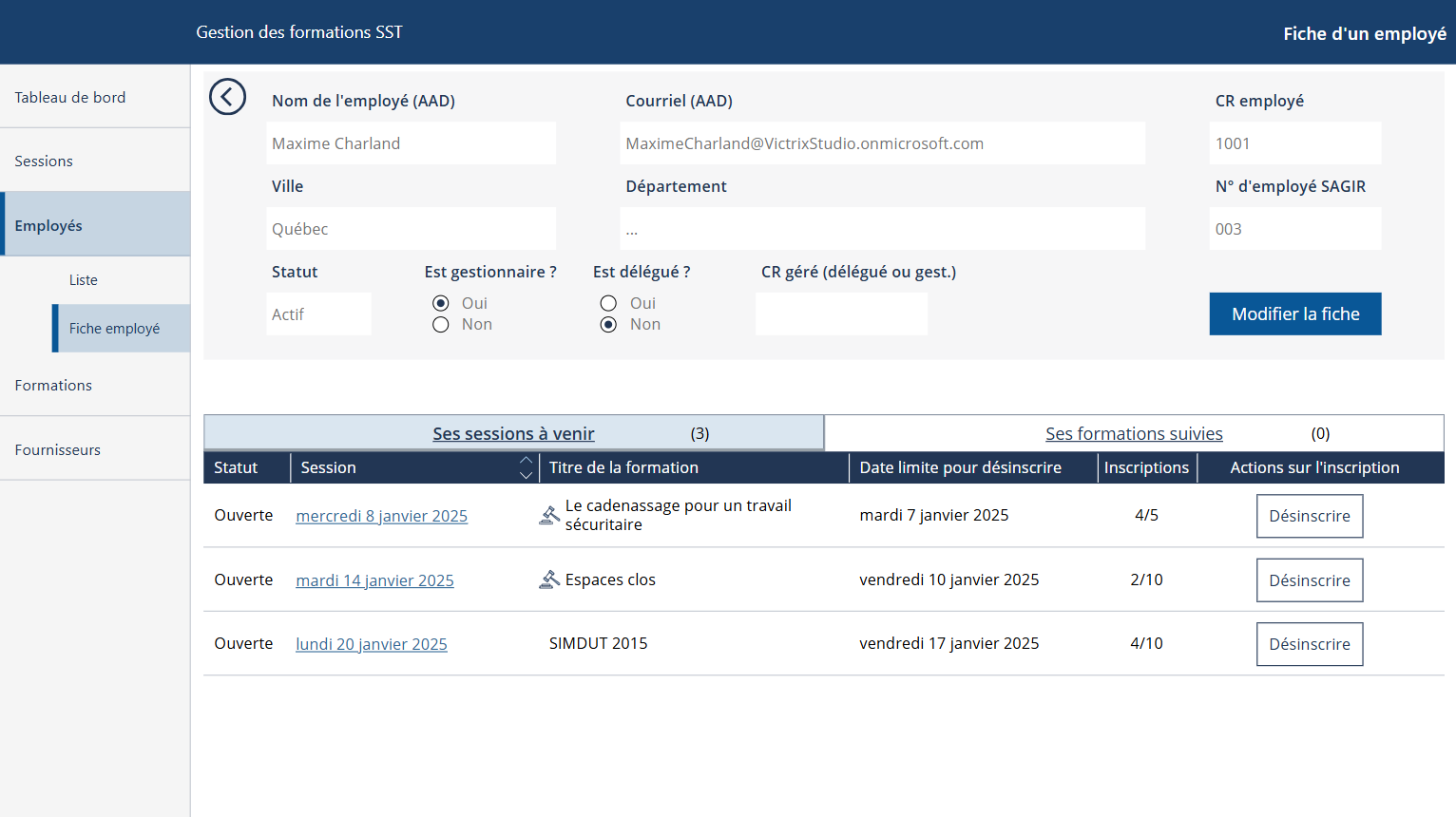Open Liste under Employés
This screenshot has height=817, width=1456.
click(x=84, y=280)
